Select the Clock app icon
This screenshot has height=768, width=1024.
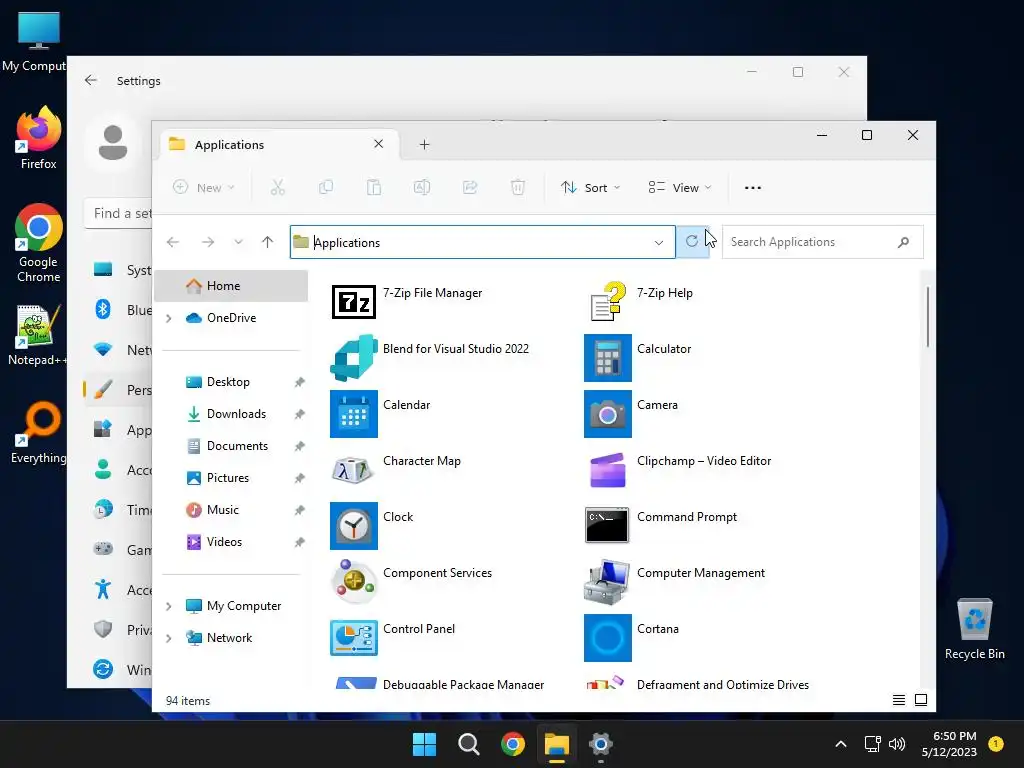[x=353, y=526]
